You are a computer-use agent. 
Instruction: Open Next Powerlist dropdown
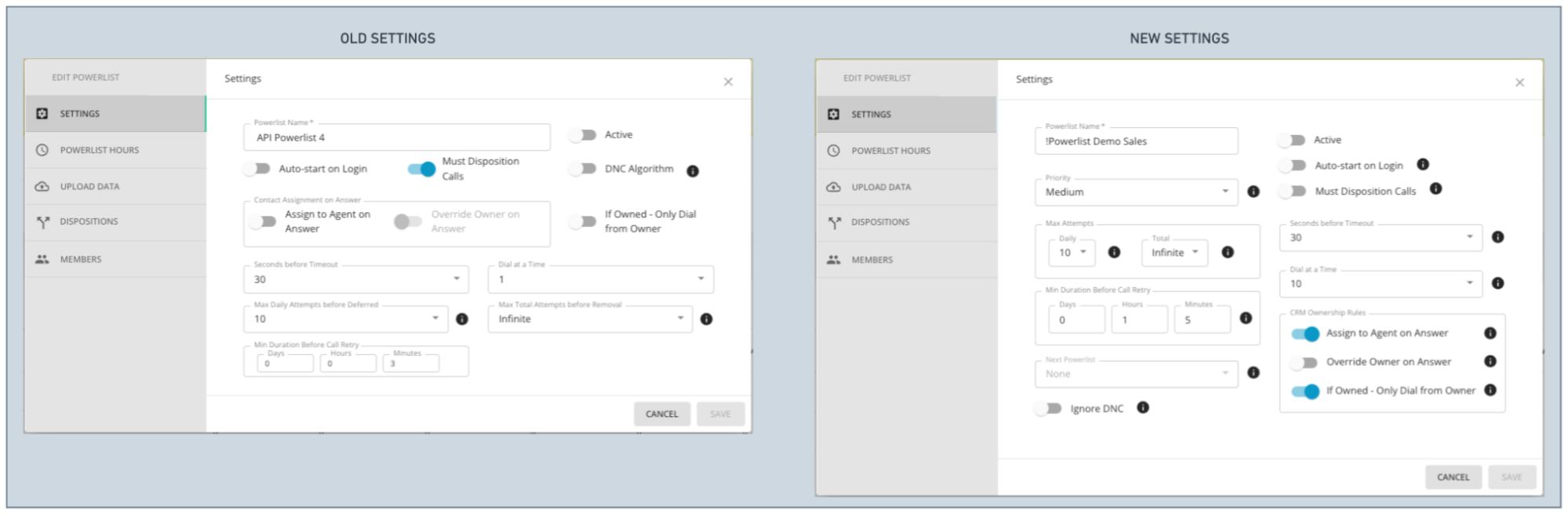1137,374
